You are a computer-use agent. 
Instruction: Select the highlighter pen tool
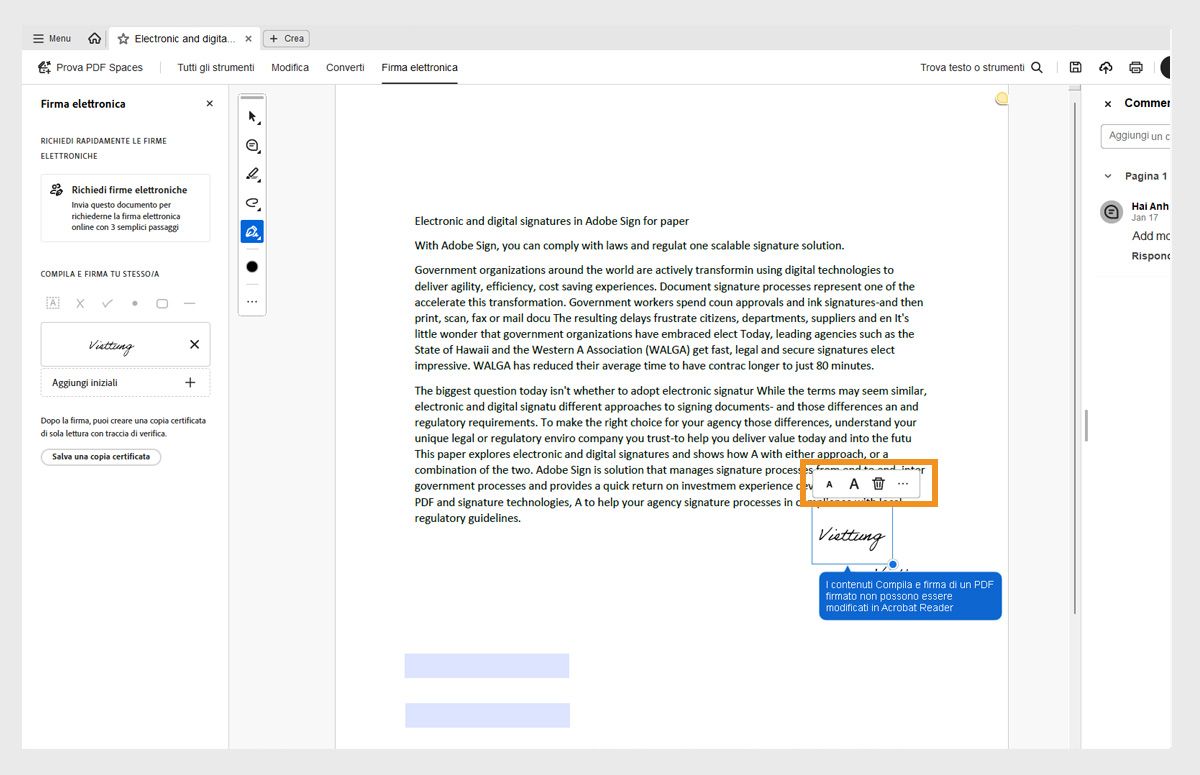coord(252,174)
